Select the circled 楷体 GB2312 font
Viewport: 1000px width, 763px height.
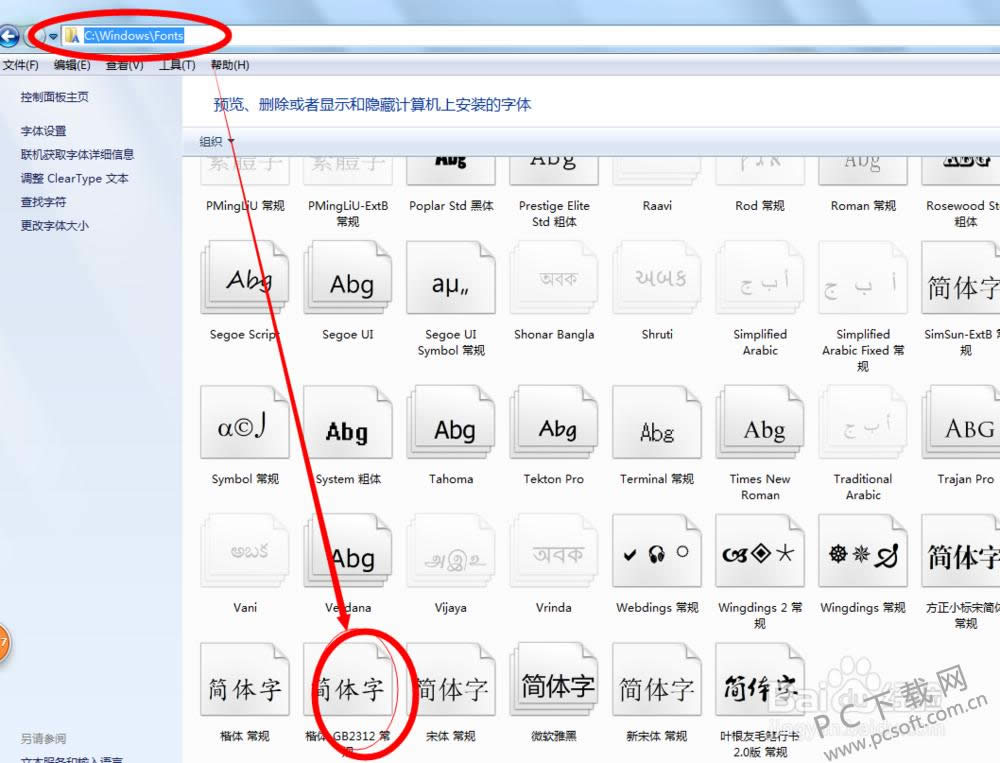(x=347, y=690)
